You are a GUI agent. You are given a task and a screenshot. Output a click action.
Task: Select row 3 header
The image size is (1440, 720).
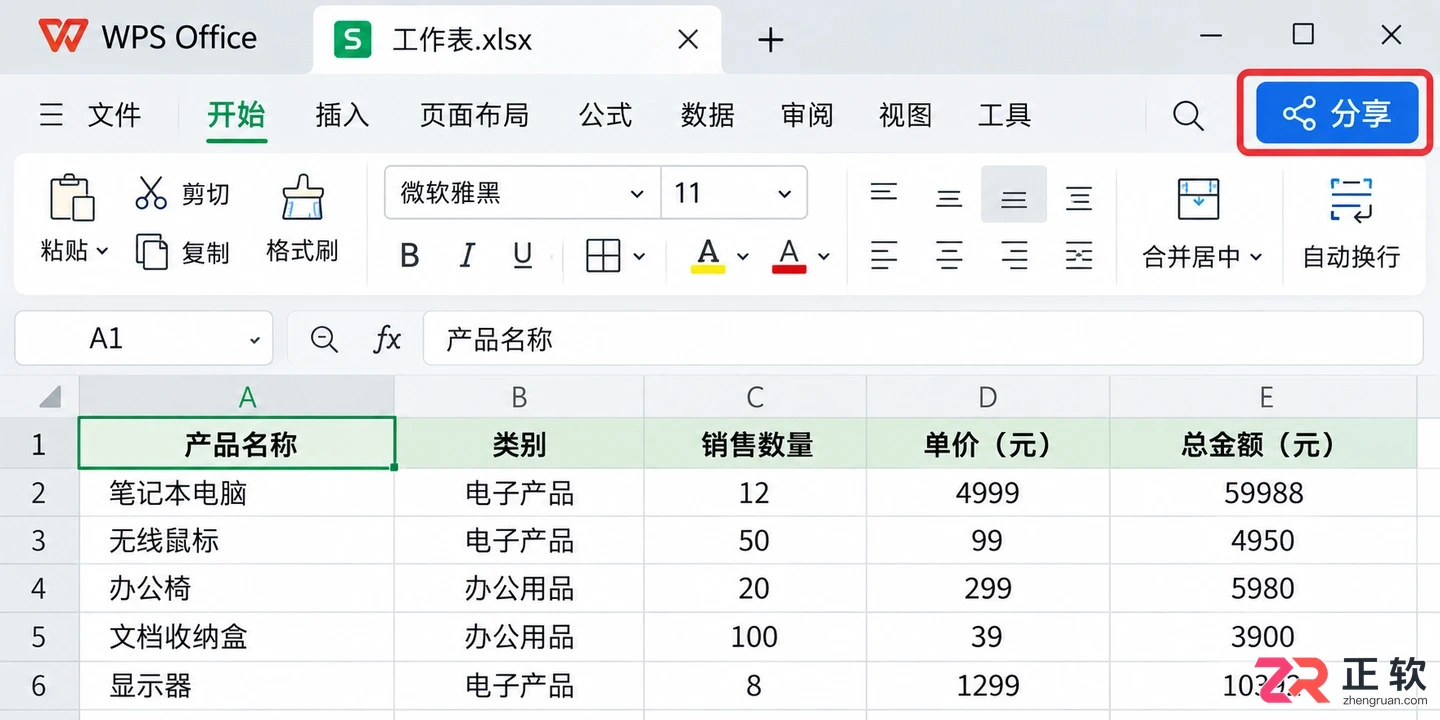click(39, 541)
